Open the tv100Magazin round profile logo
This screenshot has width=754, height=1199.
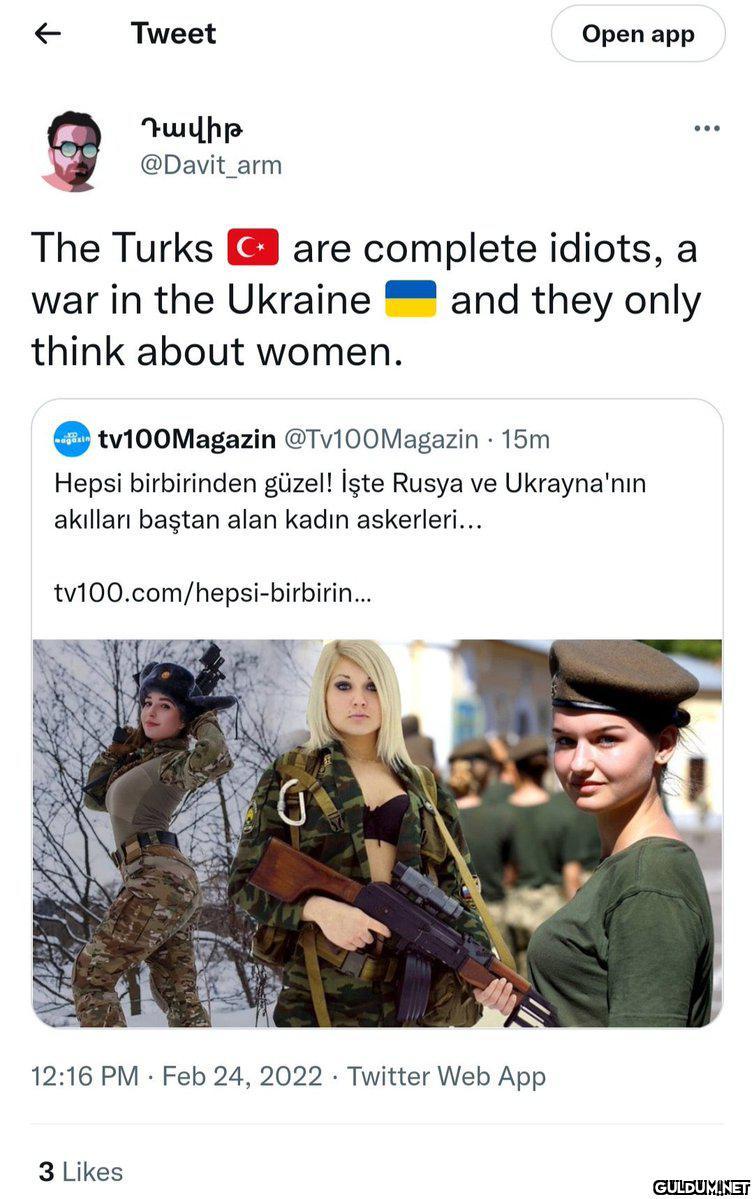73,439
